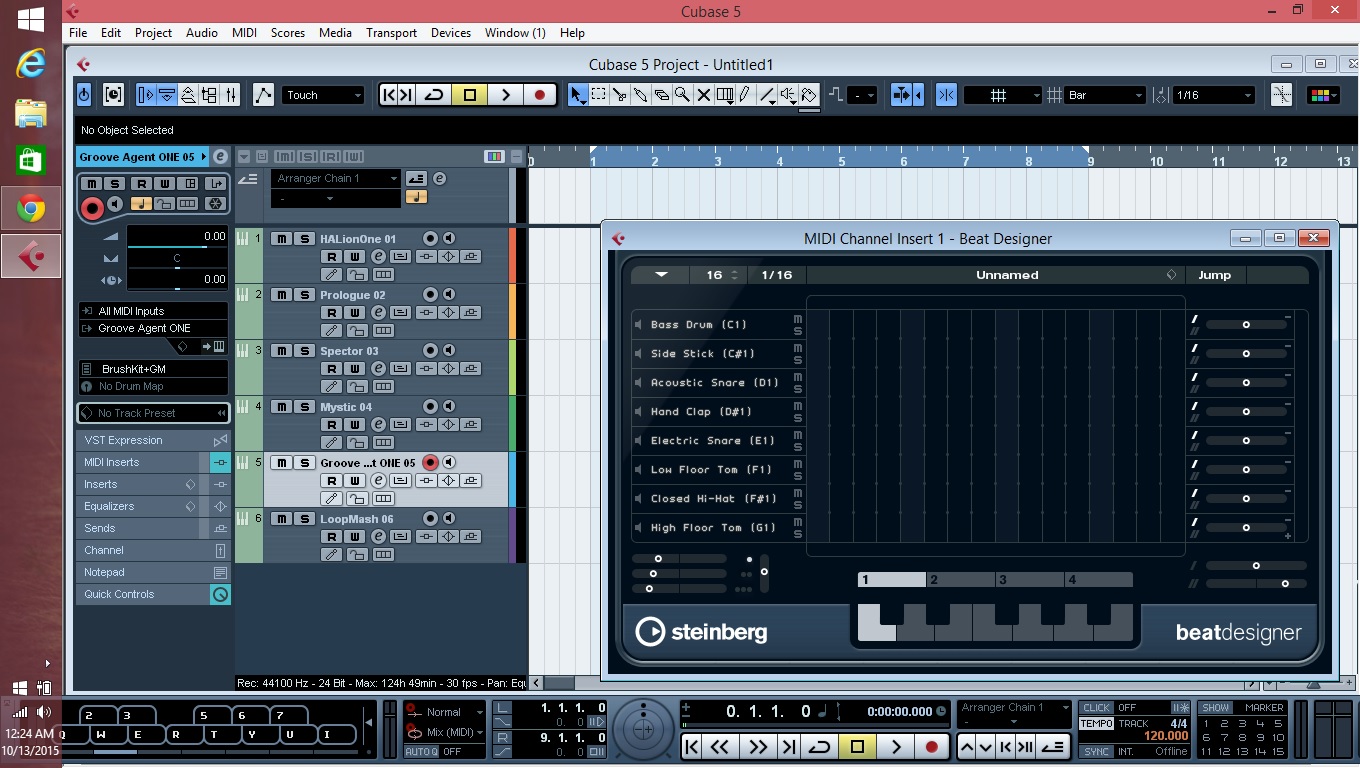Image resolution: width=1360 pixels, height=768 pixels.
Task: Select the Erase tool
Action: [x=661, y=95]
